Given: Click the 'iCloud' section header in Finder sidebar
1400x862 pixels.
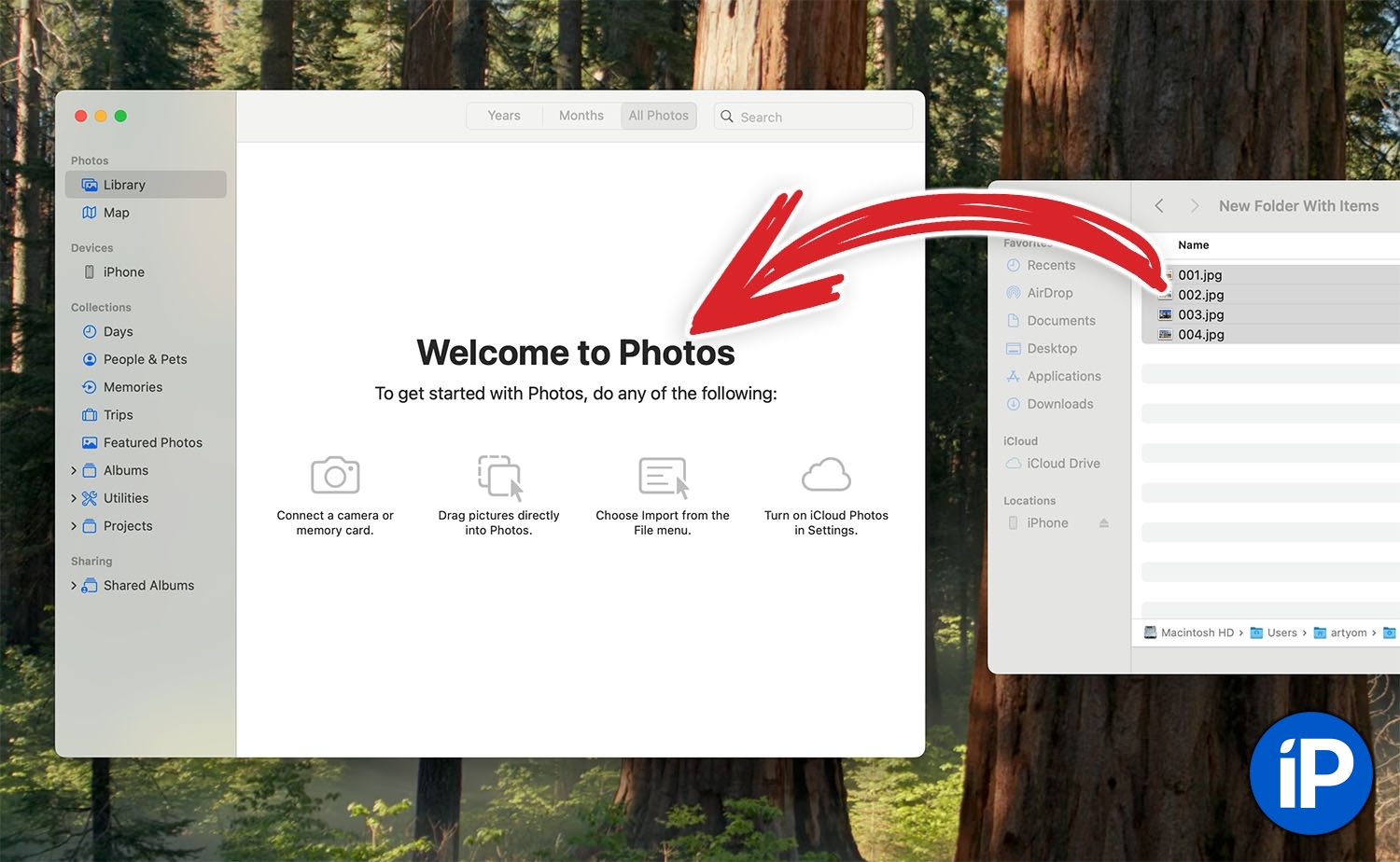Looking at the screenshot, I should (x=1020, y=441).
